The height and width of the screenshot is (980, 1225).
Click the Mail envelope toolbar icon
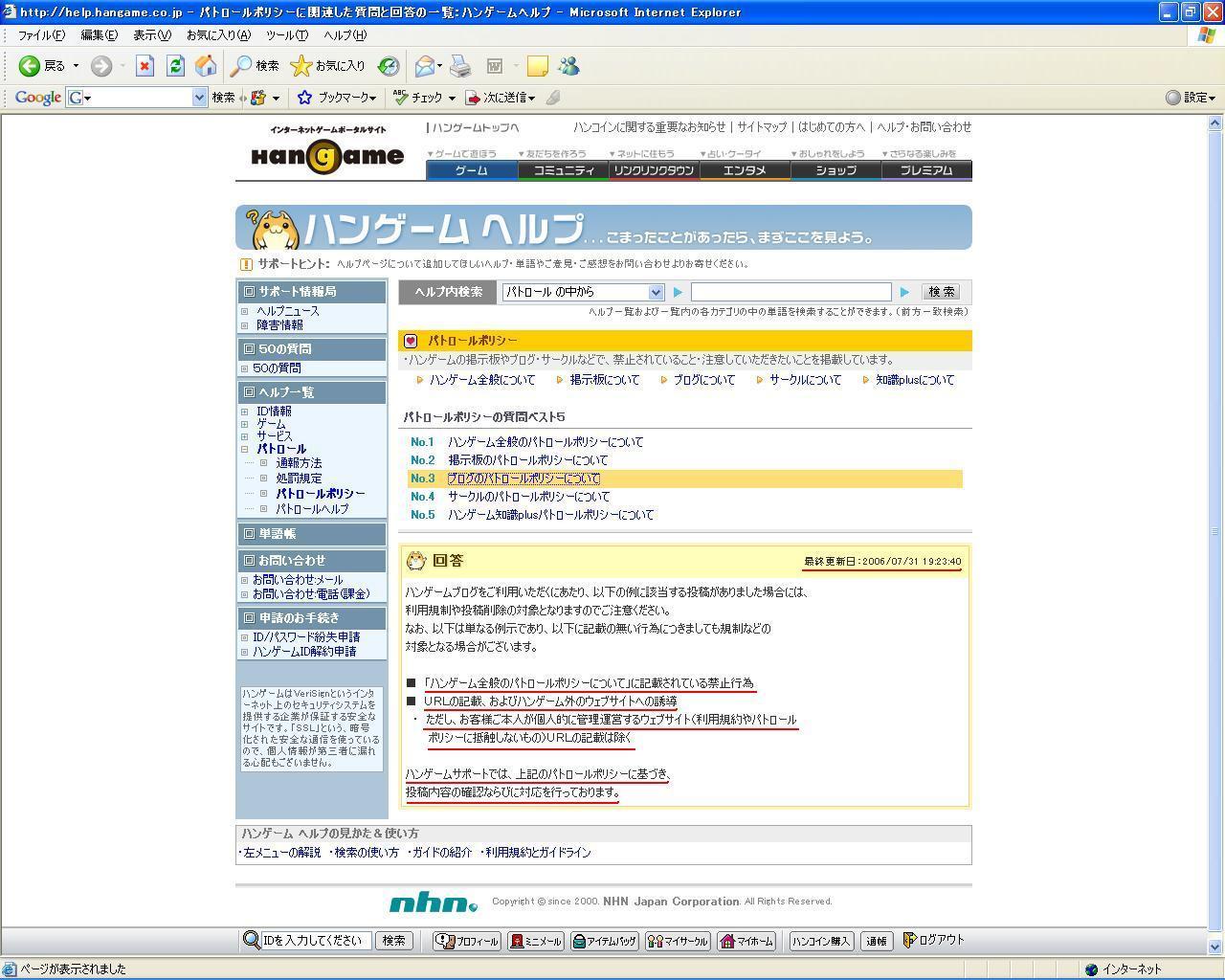point(424,66)
